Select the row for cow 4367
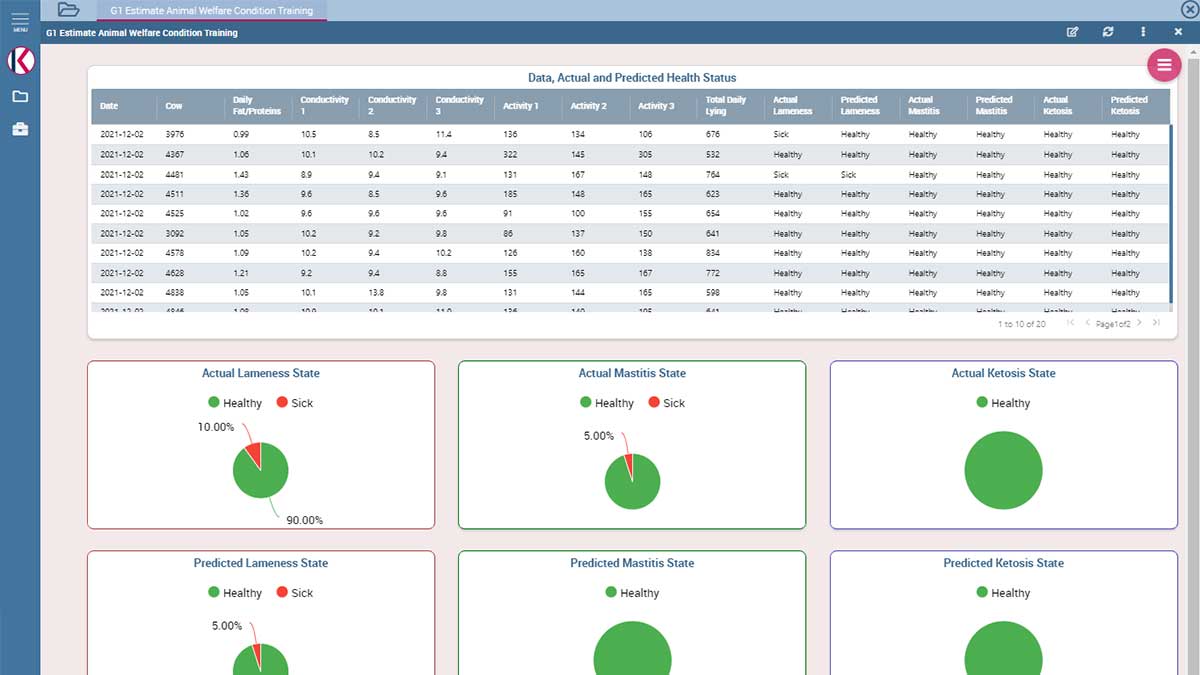This screenshot has width=1200, height=675. [x=630, y=155]
